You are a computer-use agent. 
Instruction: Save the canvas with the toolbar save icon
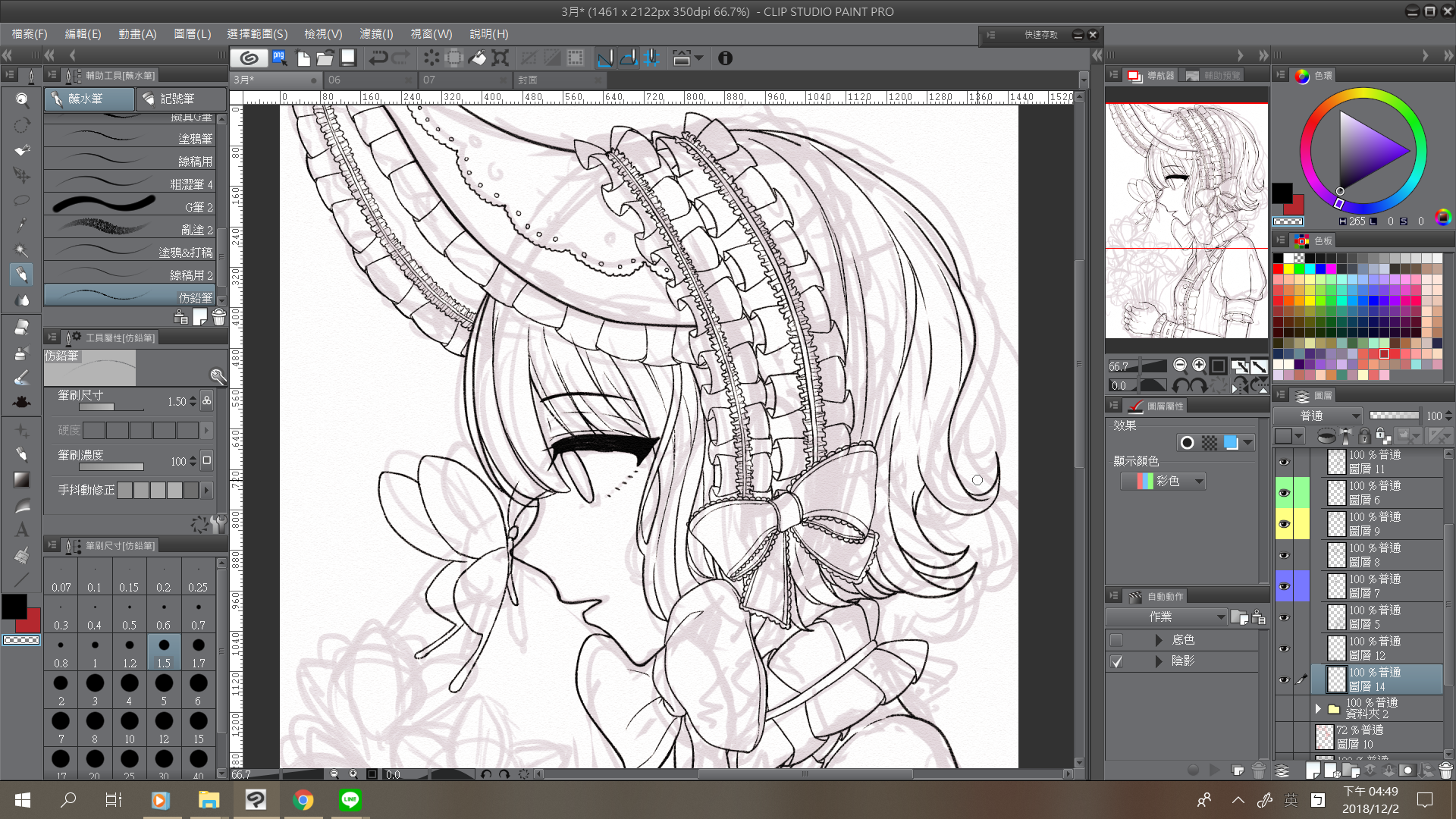[348, 58]
